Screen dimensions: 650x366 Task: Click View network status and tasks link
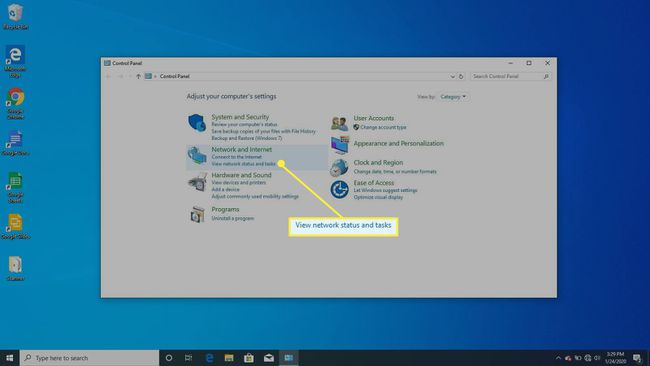pyautogui.click(x=243, y=164)
